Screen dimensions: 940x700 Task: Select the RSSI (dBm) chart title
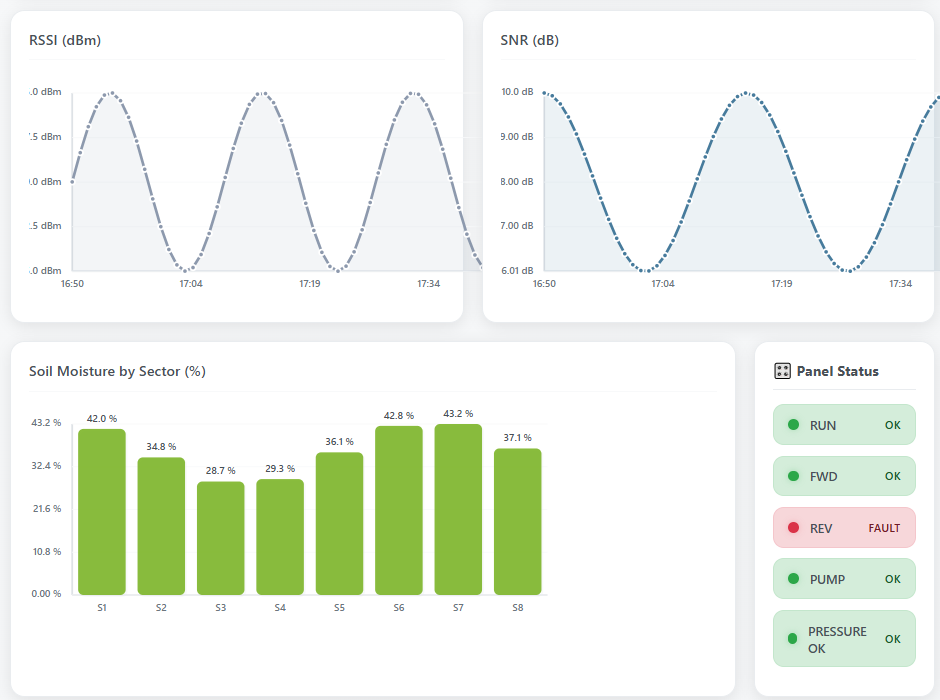(63, 41)
